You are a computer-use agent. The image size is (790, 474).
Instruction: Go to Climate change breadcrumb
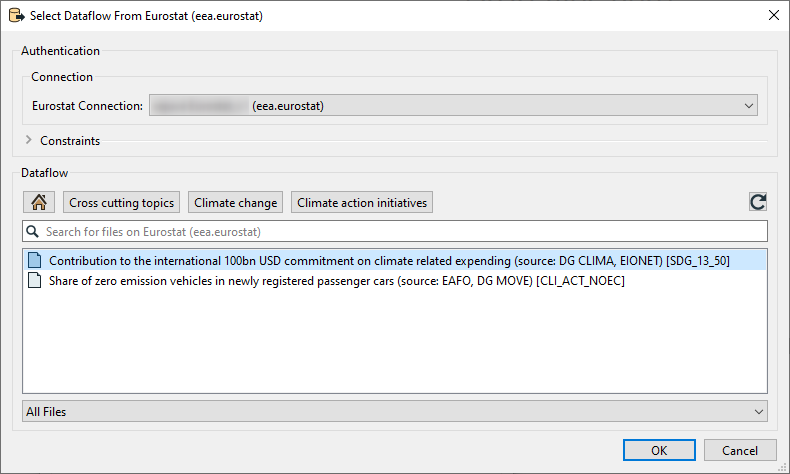click(x=235, y=203)
